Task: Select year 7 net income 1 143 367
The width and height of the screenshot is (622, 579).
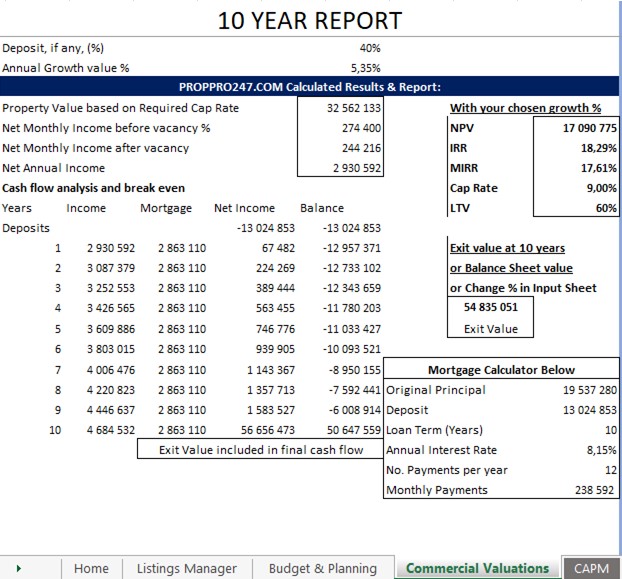Action: (x=271, y=370)
